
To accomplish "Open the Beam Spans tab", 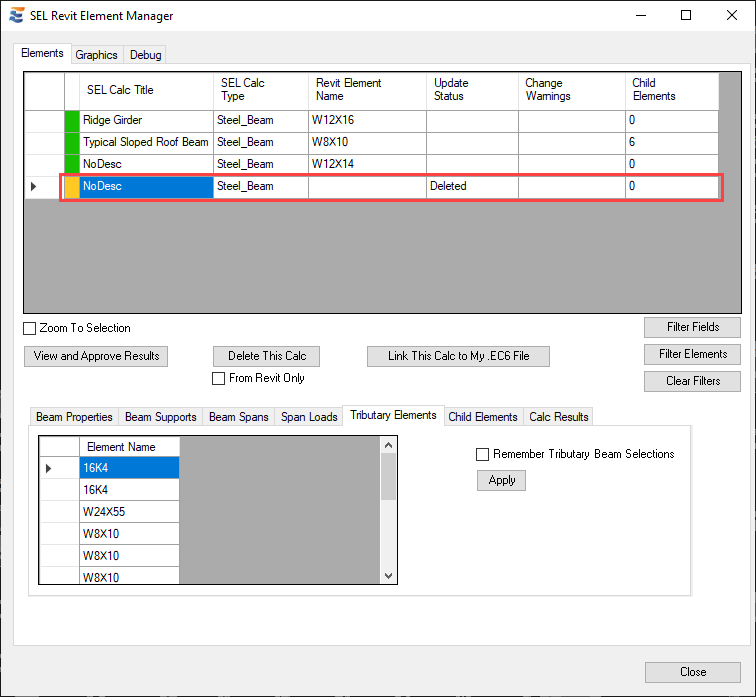I will coord(239,417).
